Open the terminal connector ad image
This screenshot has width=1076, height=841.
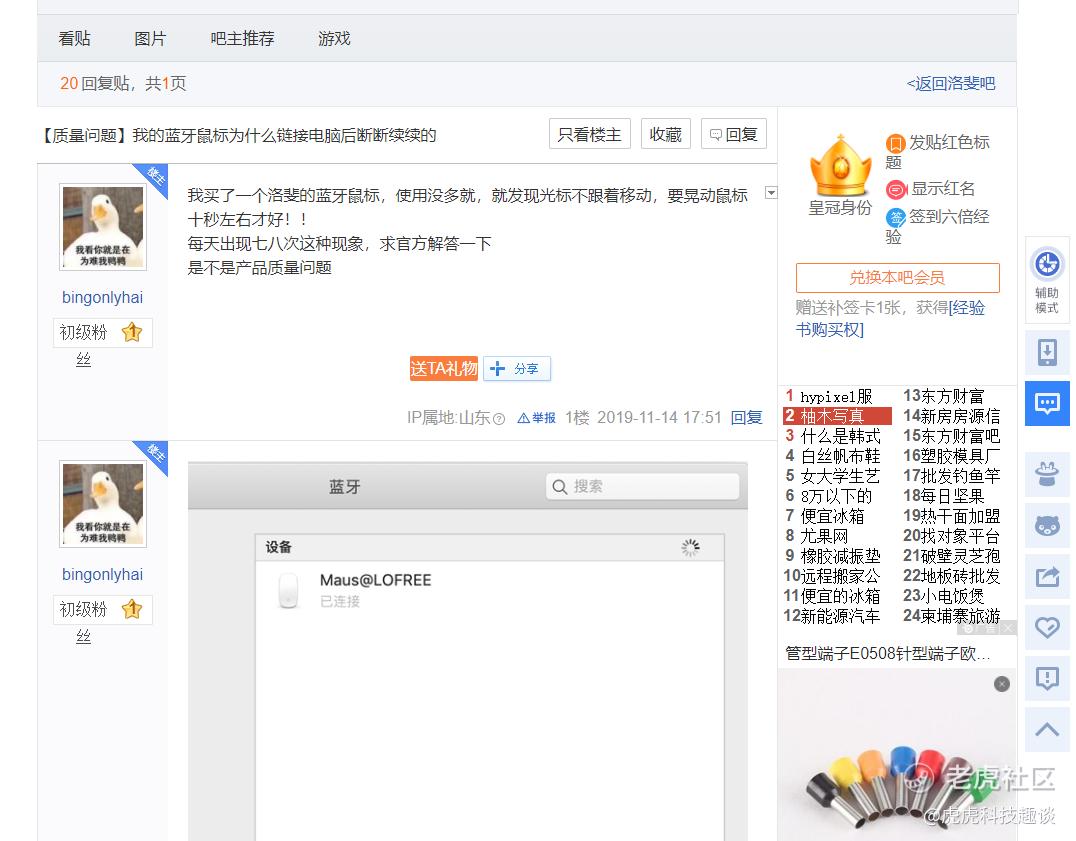[898, 755]
